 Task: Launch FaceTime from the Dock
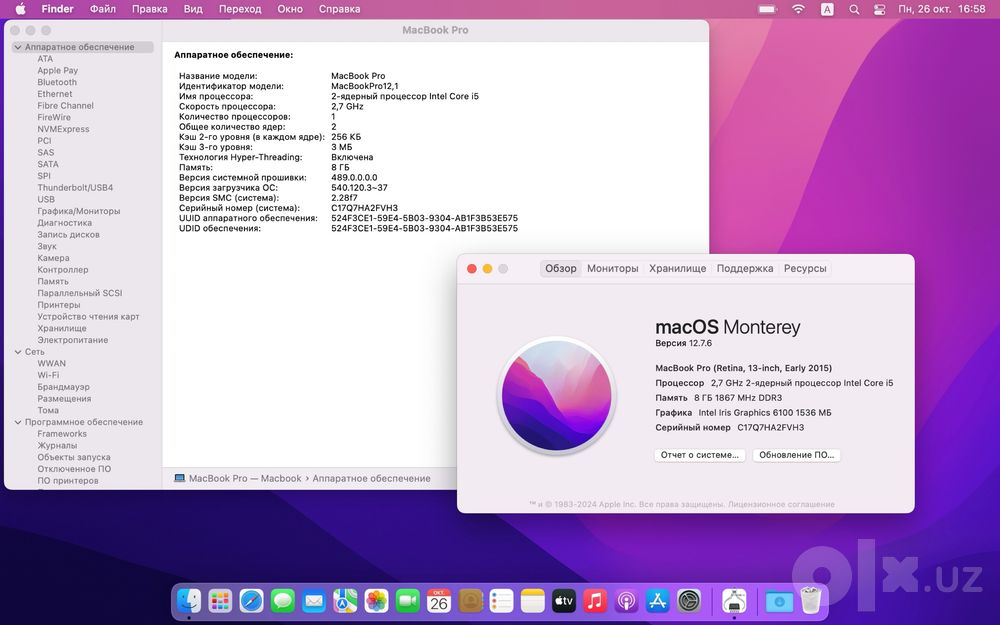tap(408, 600)
